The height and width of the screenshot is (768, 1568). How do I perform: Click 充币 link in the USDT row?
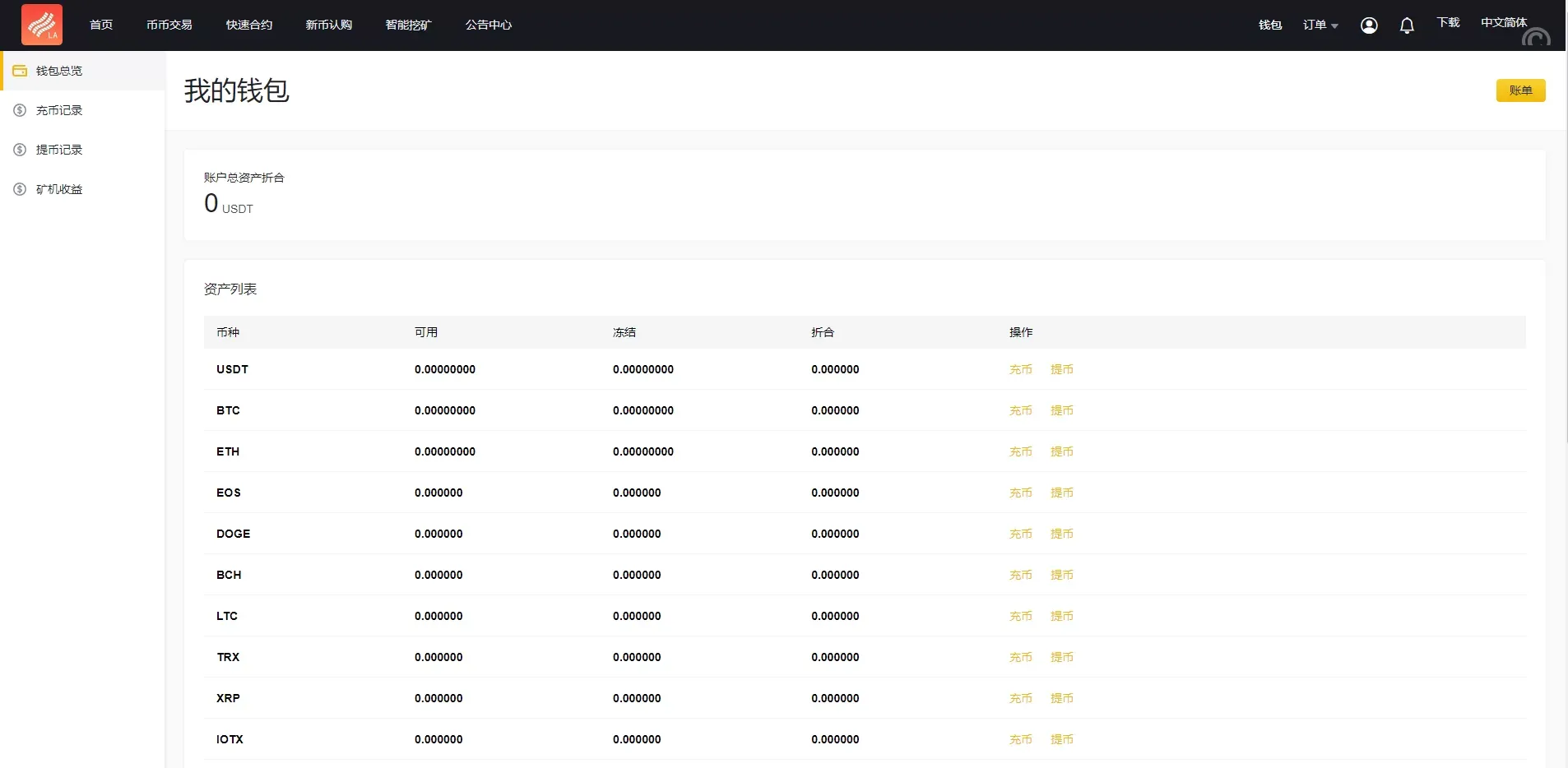tap(1020, 370)
